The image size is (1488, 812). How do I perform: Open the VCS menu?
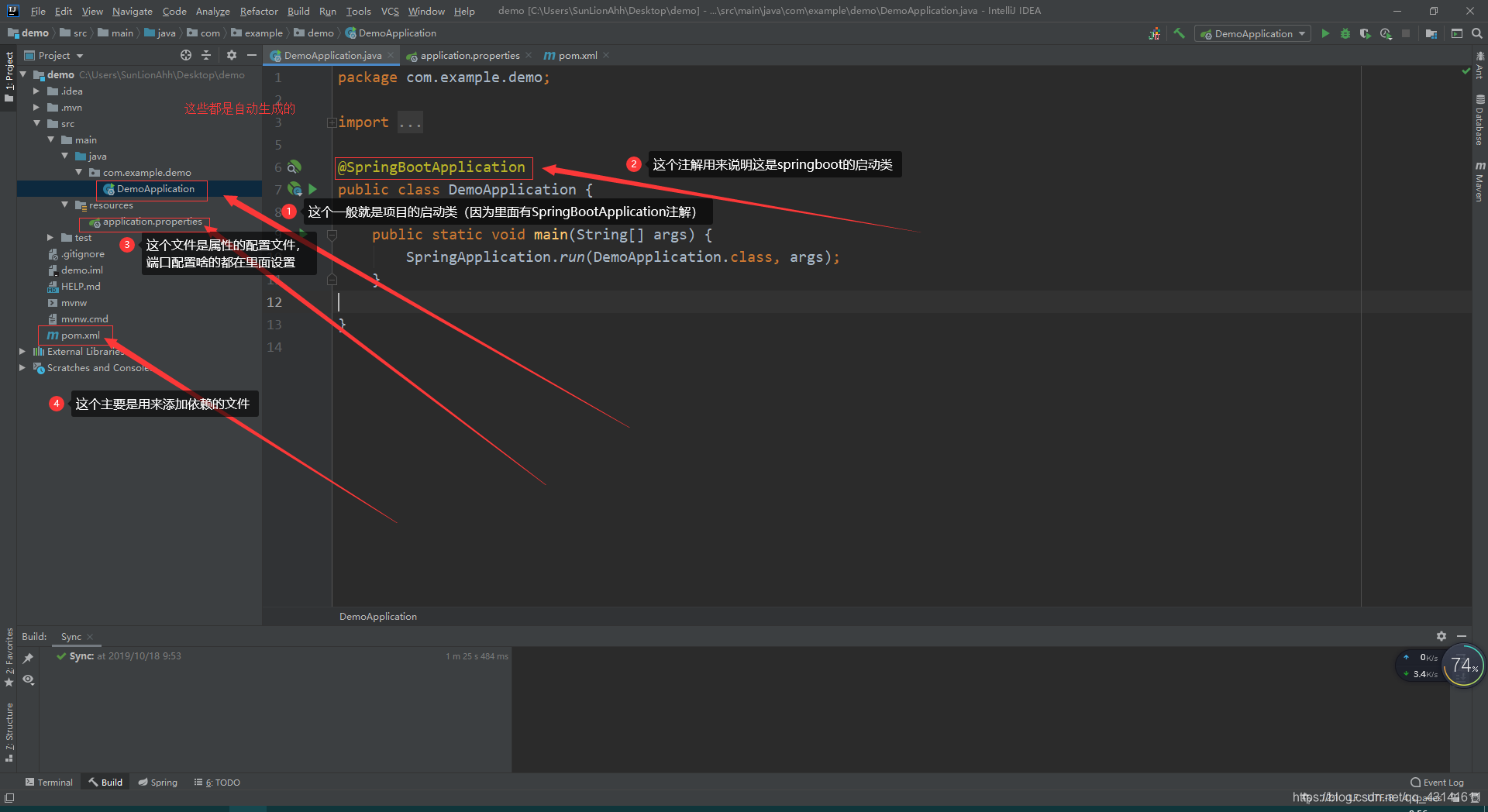390,11
